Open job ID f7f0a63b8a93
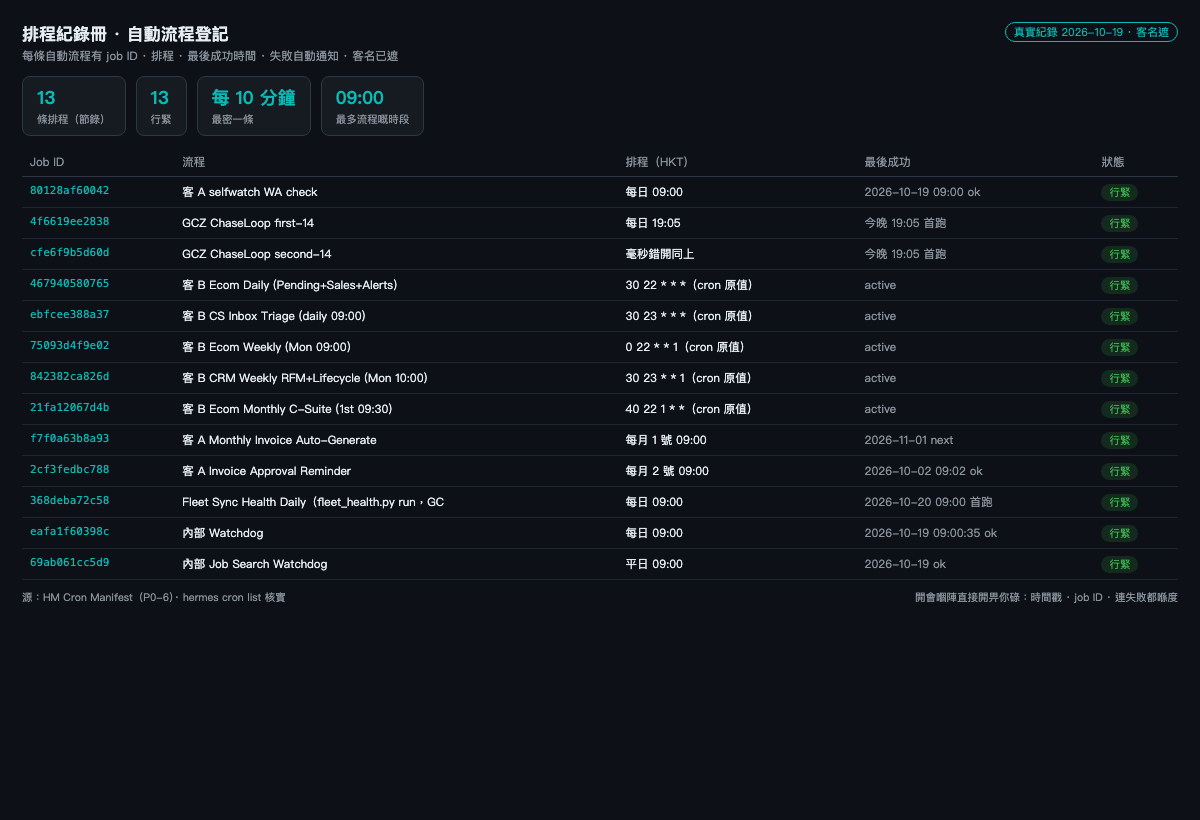The width and height of the screenshot is (1200, 820). click(70, 439)
